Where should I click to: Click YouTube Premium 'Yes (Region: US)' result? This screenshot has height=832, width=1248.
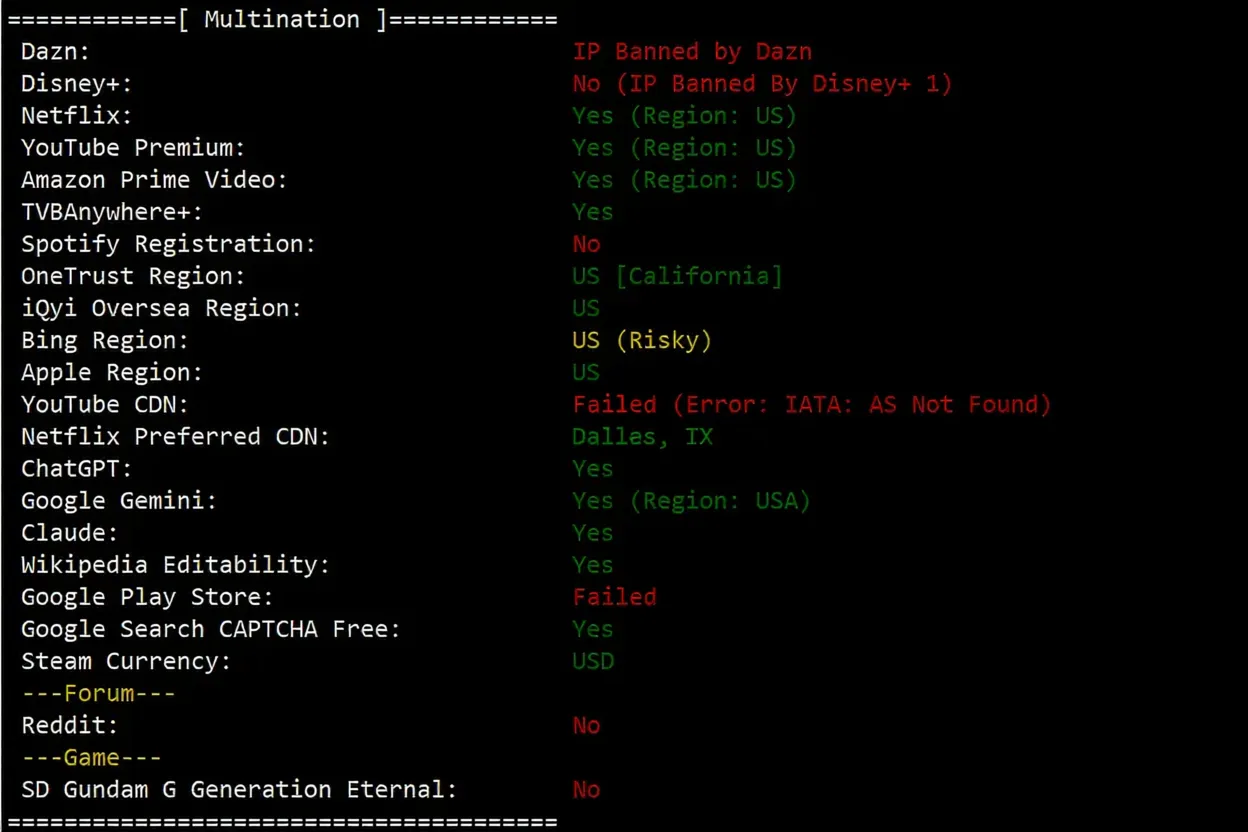684,148
